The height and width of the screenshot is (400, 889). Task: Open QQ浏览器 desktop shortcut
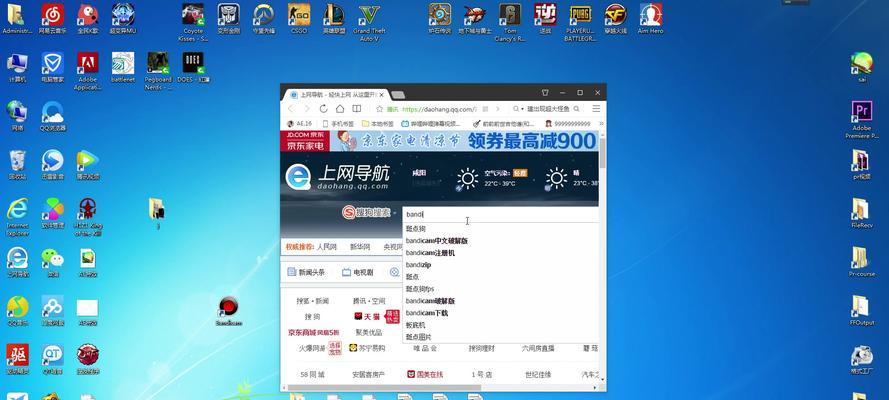tap(53, 116)
